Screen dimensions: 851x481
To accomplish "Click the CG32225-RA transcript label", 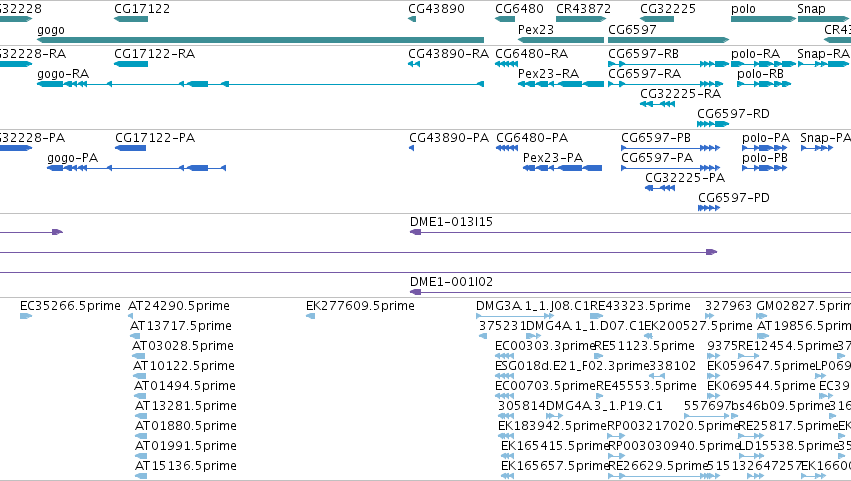I will (680, 94).
